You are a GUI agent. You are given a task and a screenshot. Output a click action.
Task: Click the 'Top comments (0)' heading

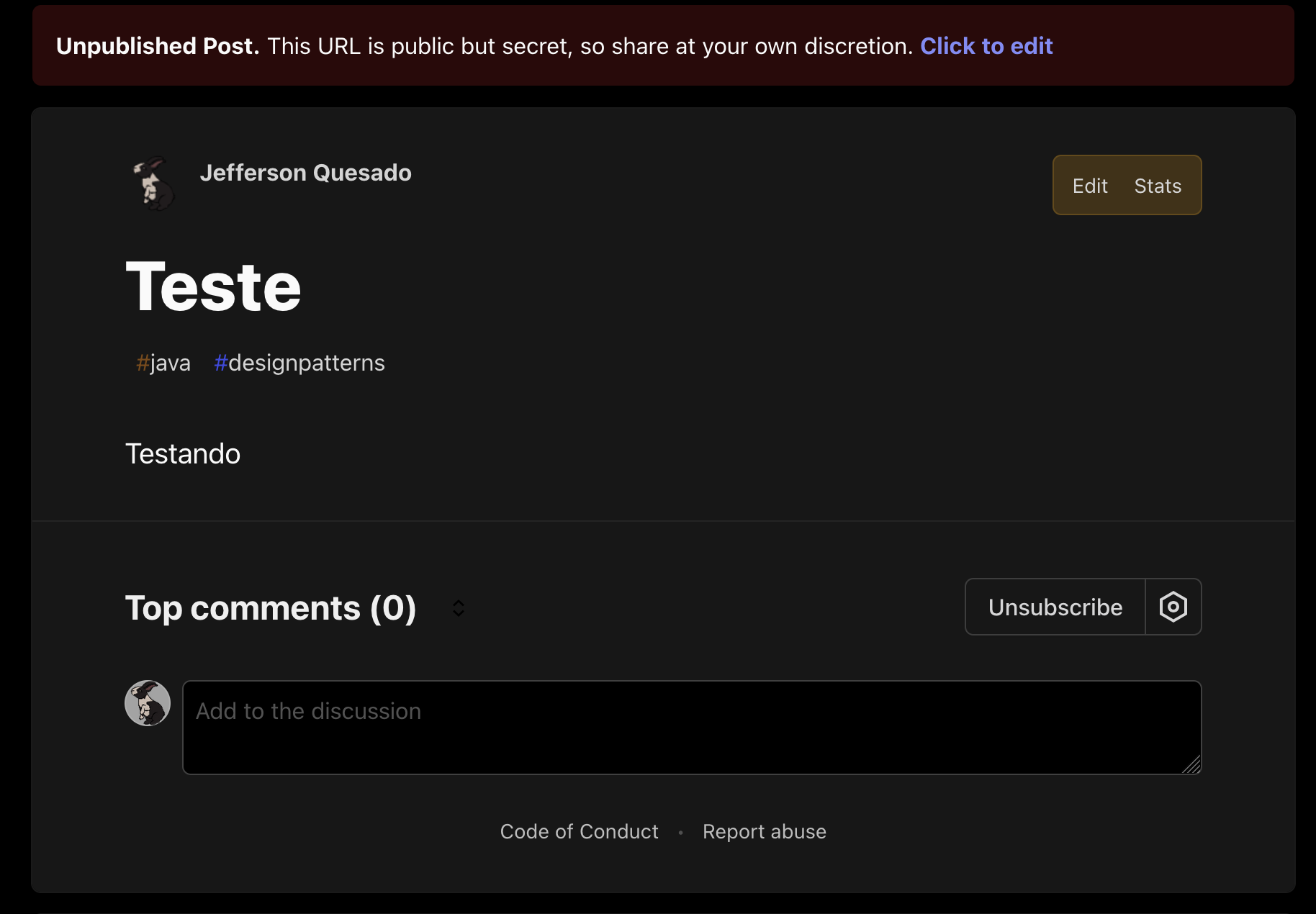coord(271,608)
